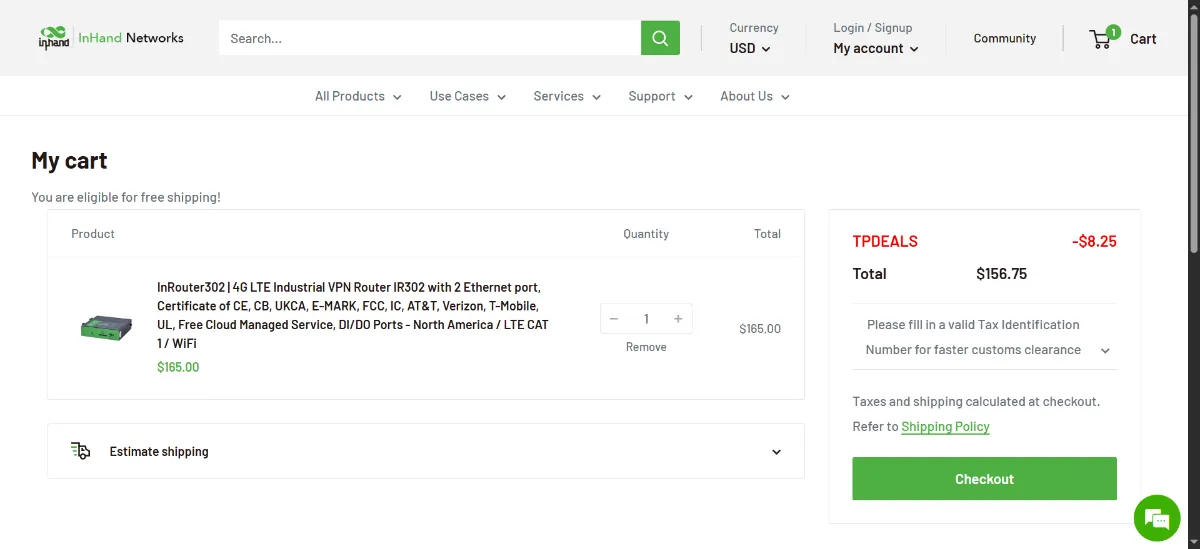The image size is (1200, 549).
Task: Click the Checkout button
Action: coord(985,479)
